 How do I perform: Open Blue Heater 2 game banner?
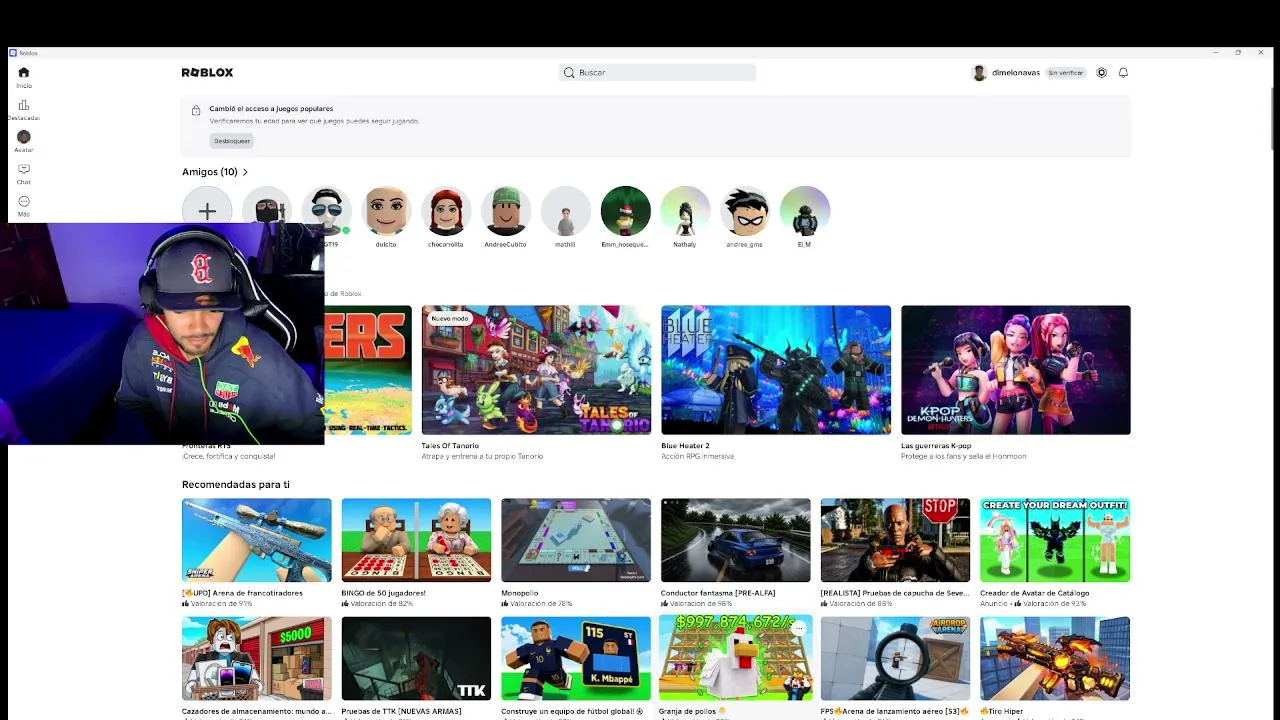(776, 370)
